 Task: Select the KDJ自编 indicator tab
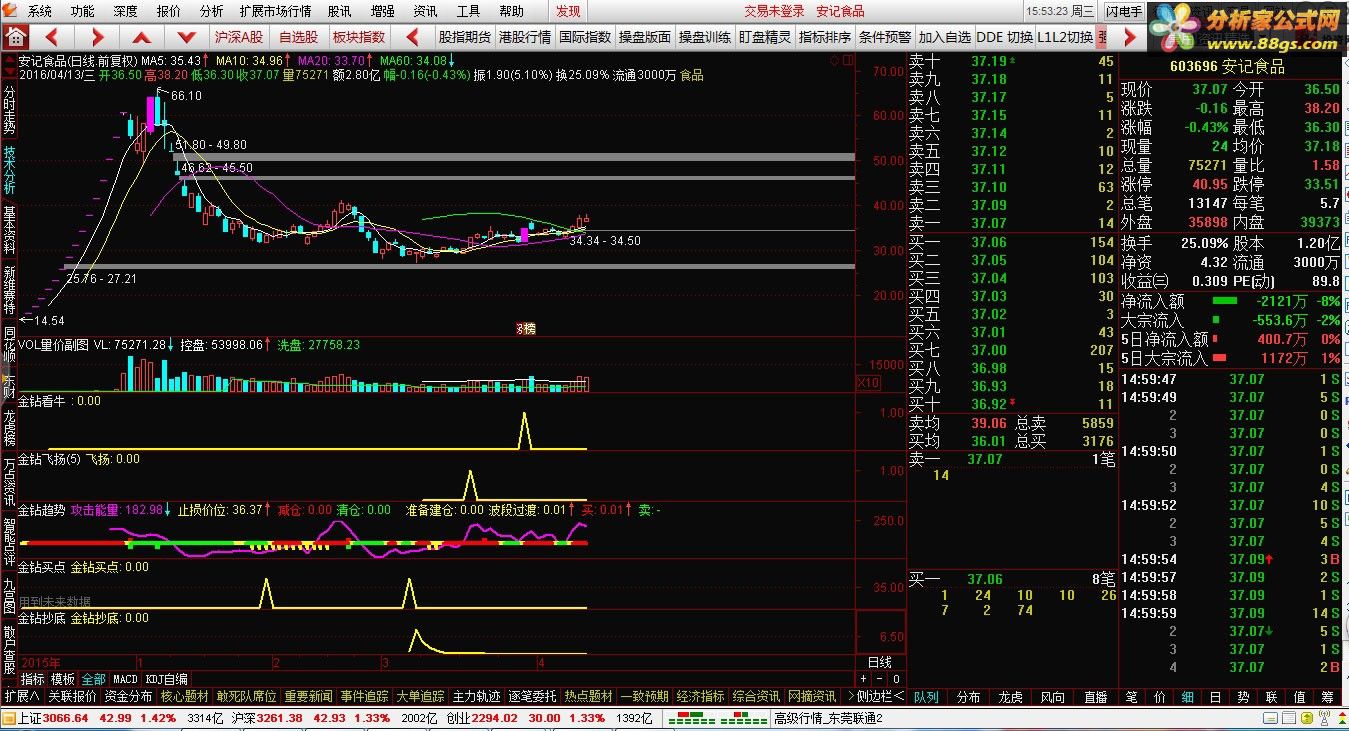tap(166, 679)
